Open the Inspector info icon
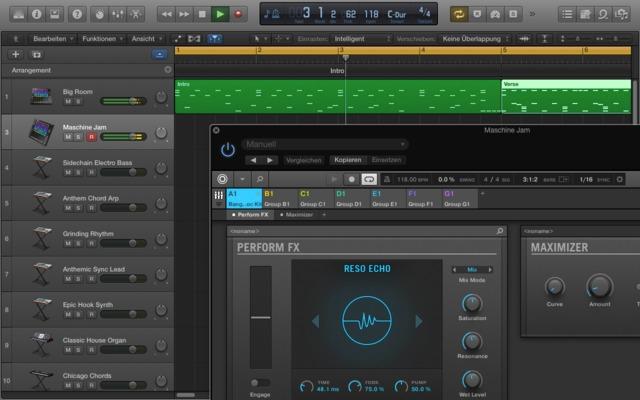 click(37, 15)
